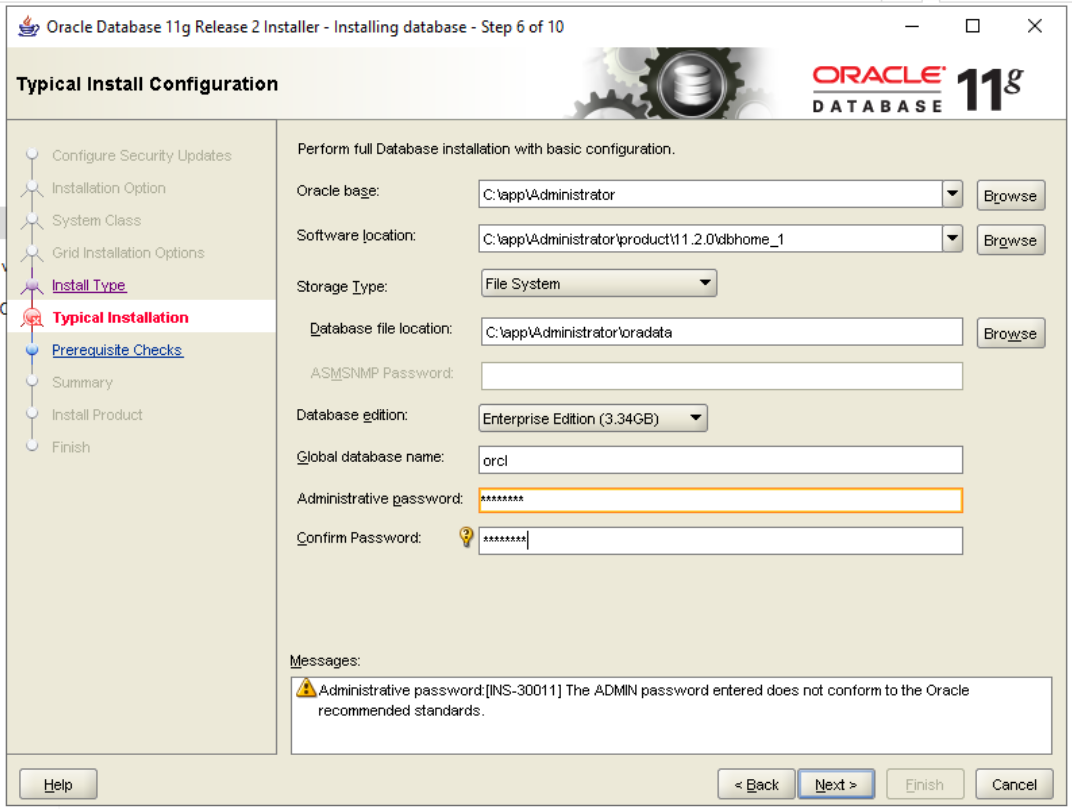Click the warning triangle icon in Messages box

[306, 688]
